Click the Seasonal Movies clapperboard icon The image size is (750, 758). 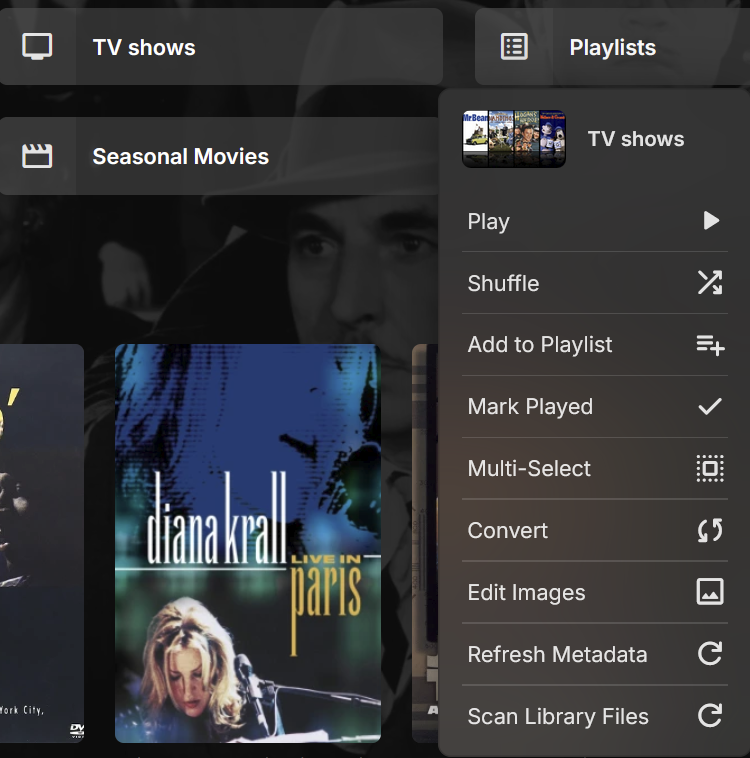tap(37, 156)
